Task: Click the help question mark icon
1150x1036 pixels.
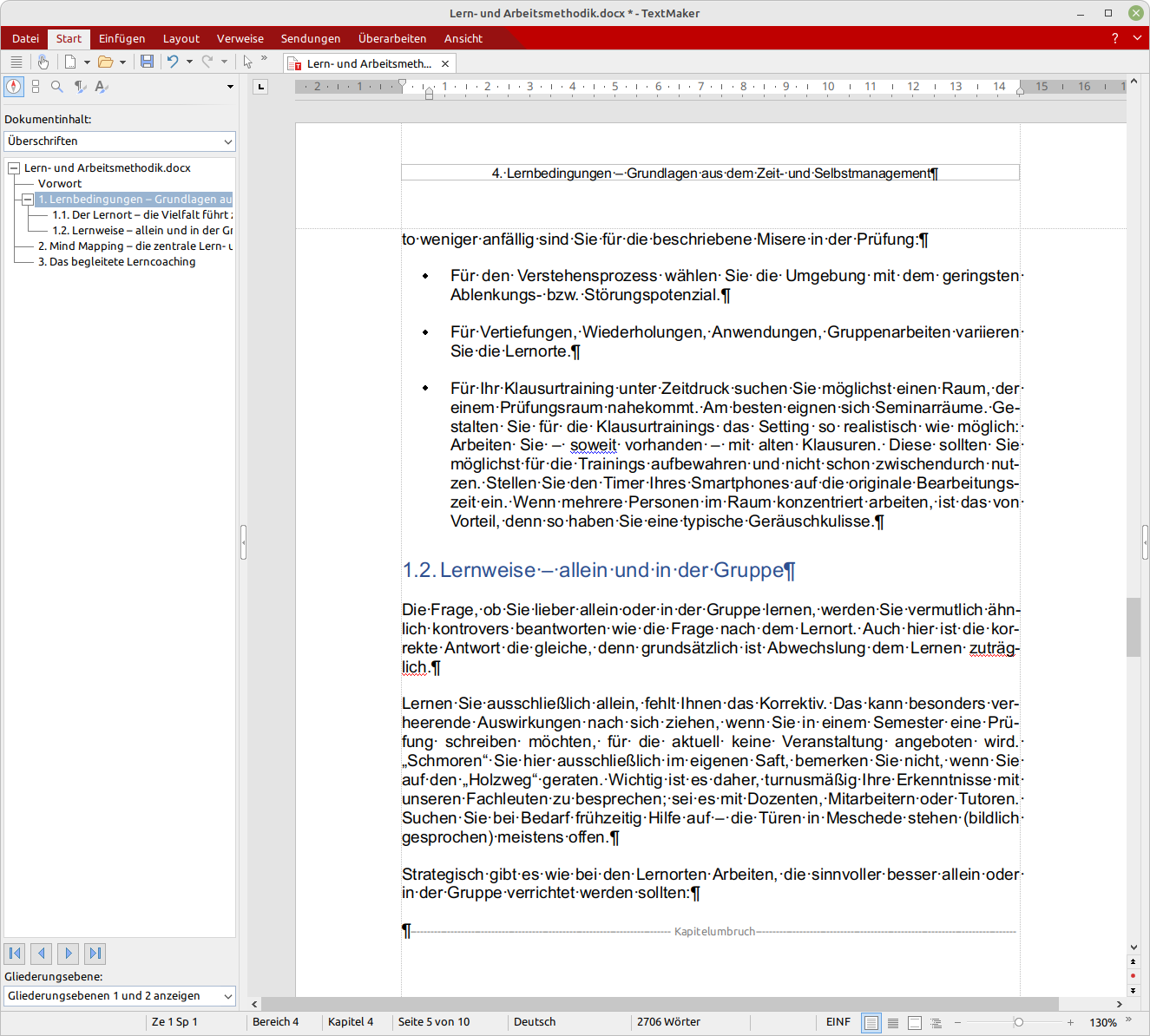Action: click(x=1115, y=38)
